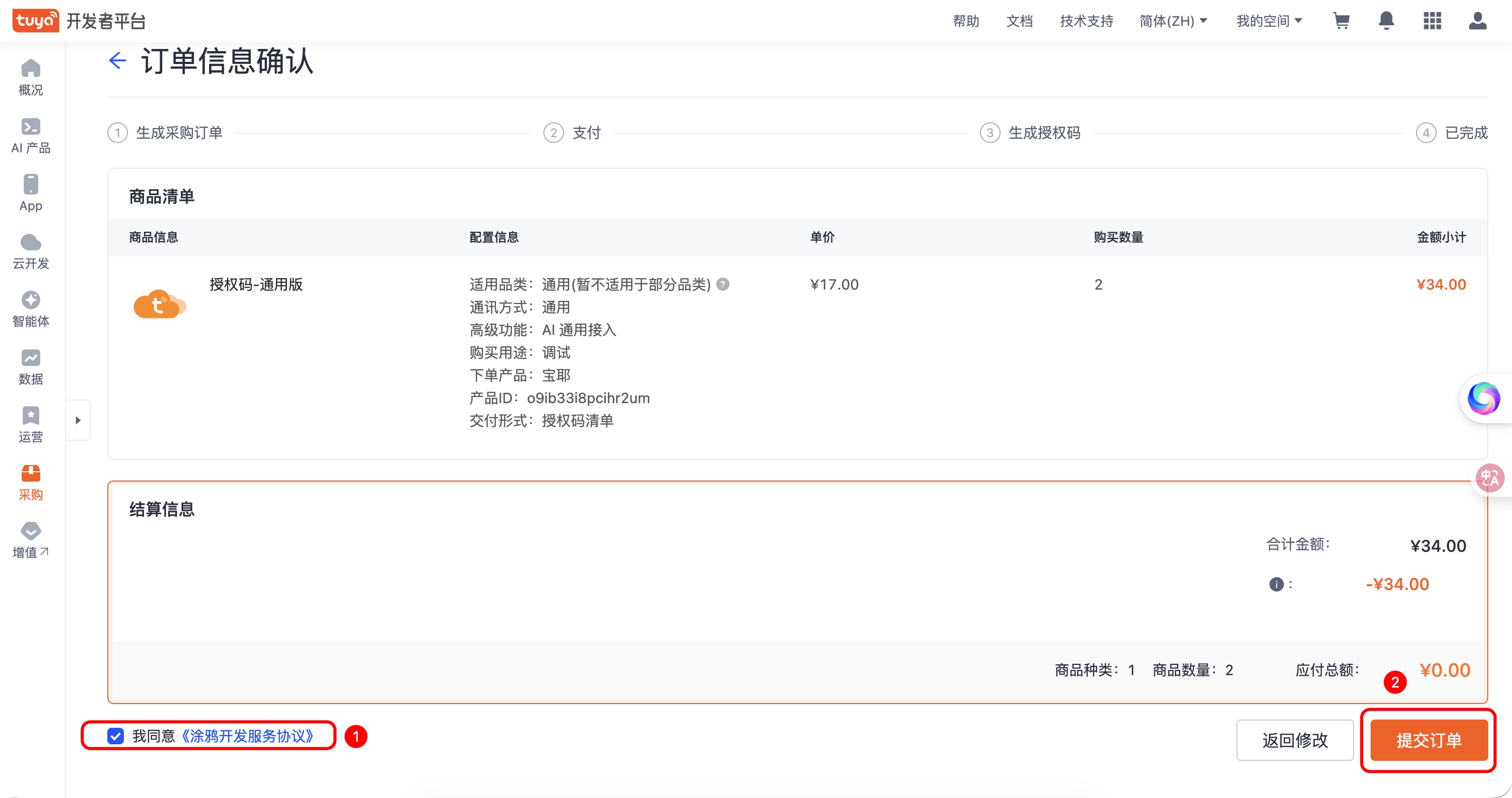
Task: Open the 文档 menu item
Action: 1019,21
